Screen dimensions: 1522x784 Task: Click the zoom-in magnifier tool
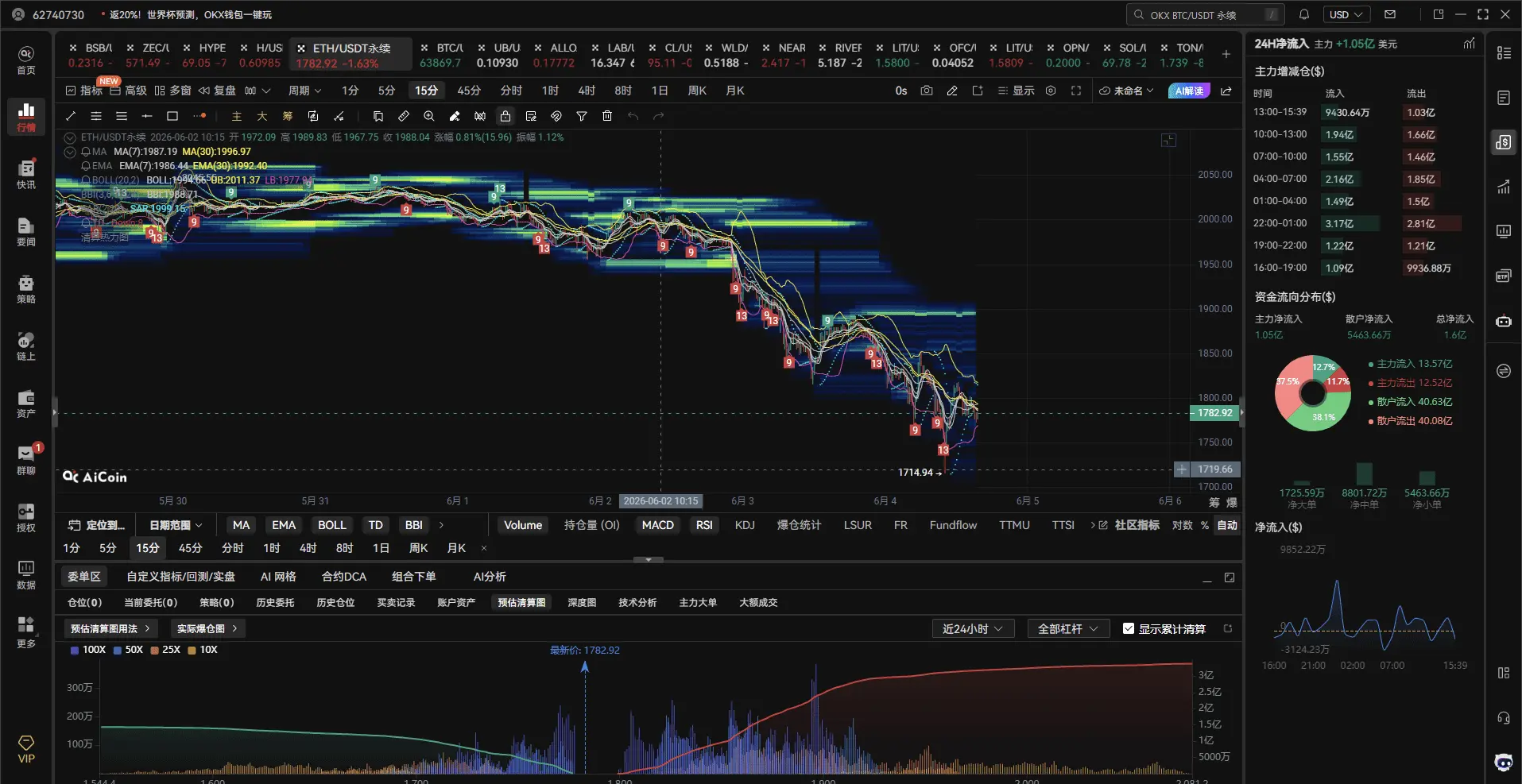pos(429,116)
